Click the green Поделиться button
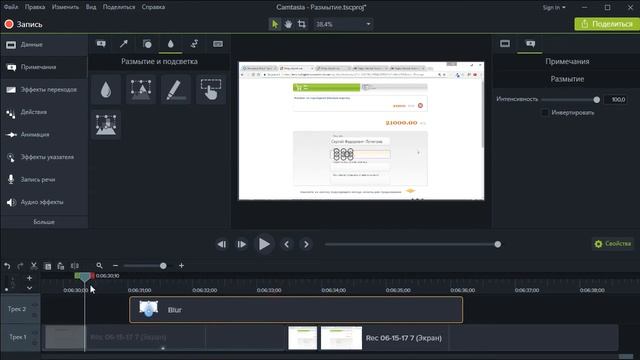The image size is (640, 360). pyautogui.click(x=607, y=24)
